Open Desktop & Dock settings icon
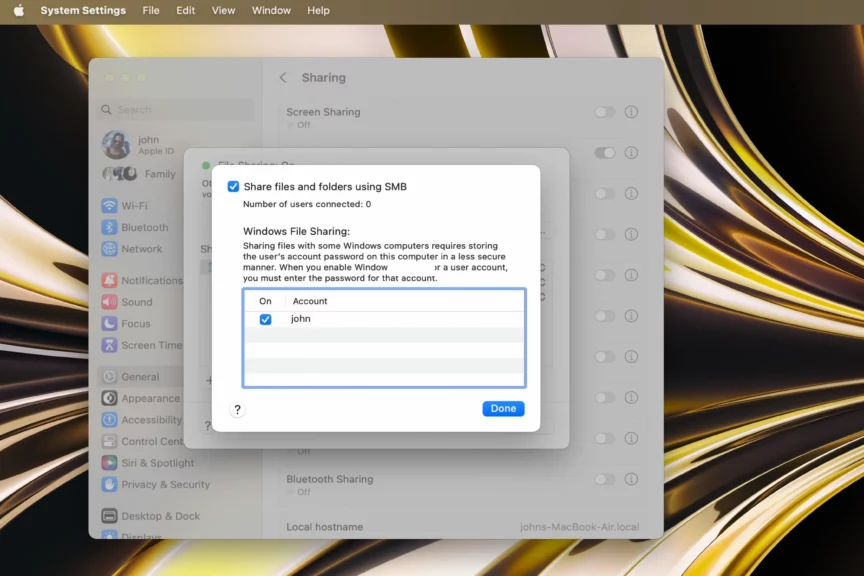 tap(109, 516)
